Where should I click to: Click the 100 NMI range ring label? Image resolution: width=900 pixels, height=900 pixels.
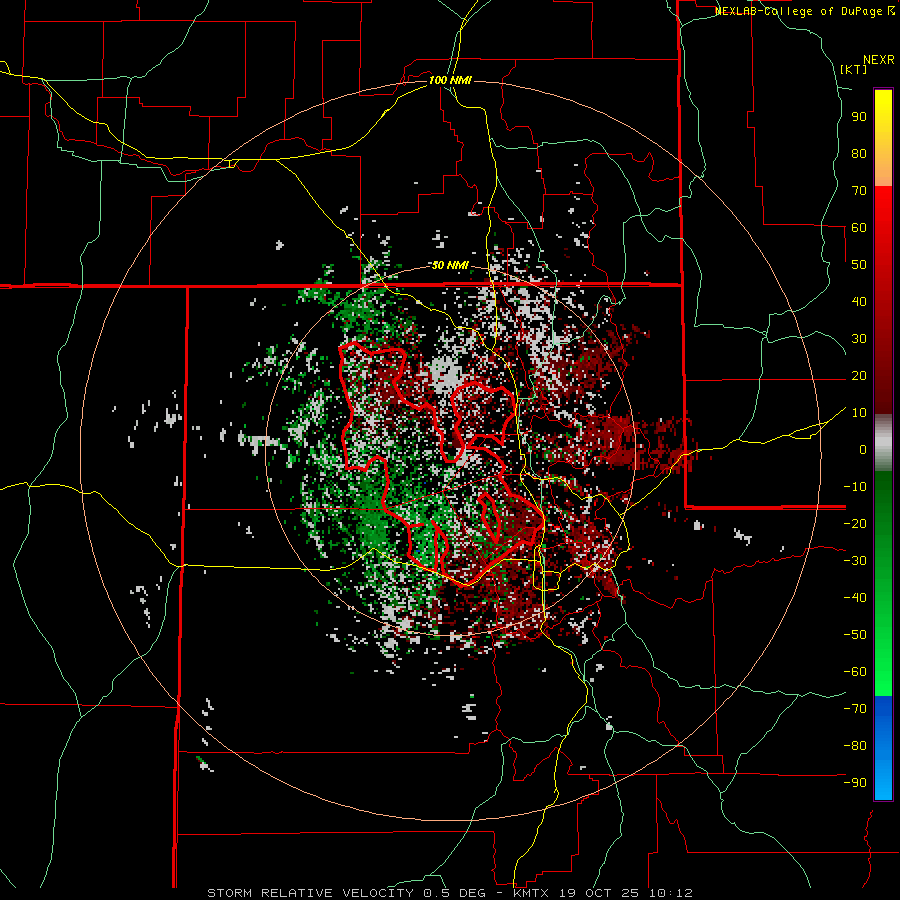pos(450,80)
